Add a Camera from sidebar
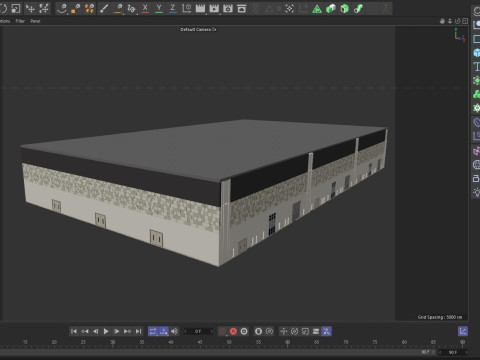Viewport: 480px width, 360px height. [x=477, y=178]
